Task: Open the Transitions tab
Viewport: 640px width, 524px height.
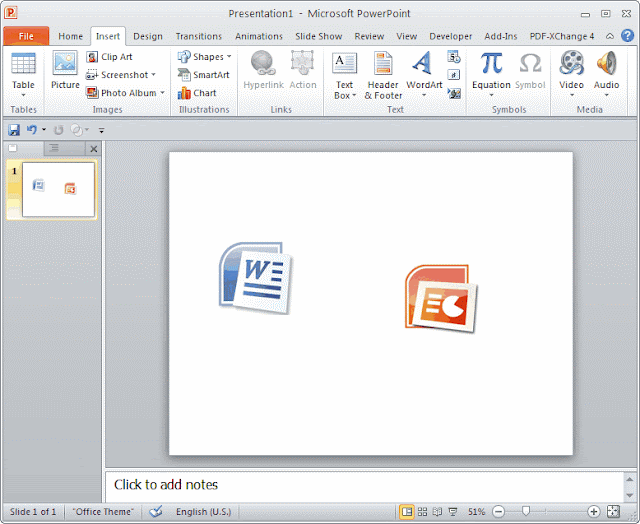Action: click(199, 36)
